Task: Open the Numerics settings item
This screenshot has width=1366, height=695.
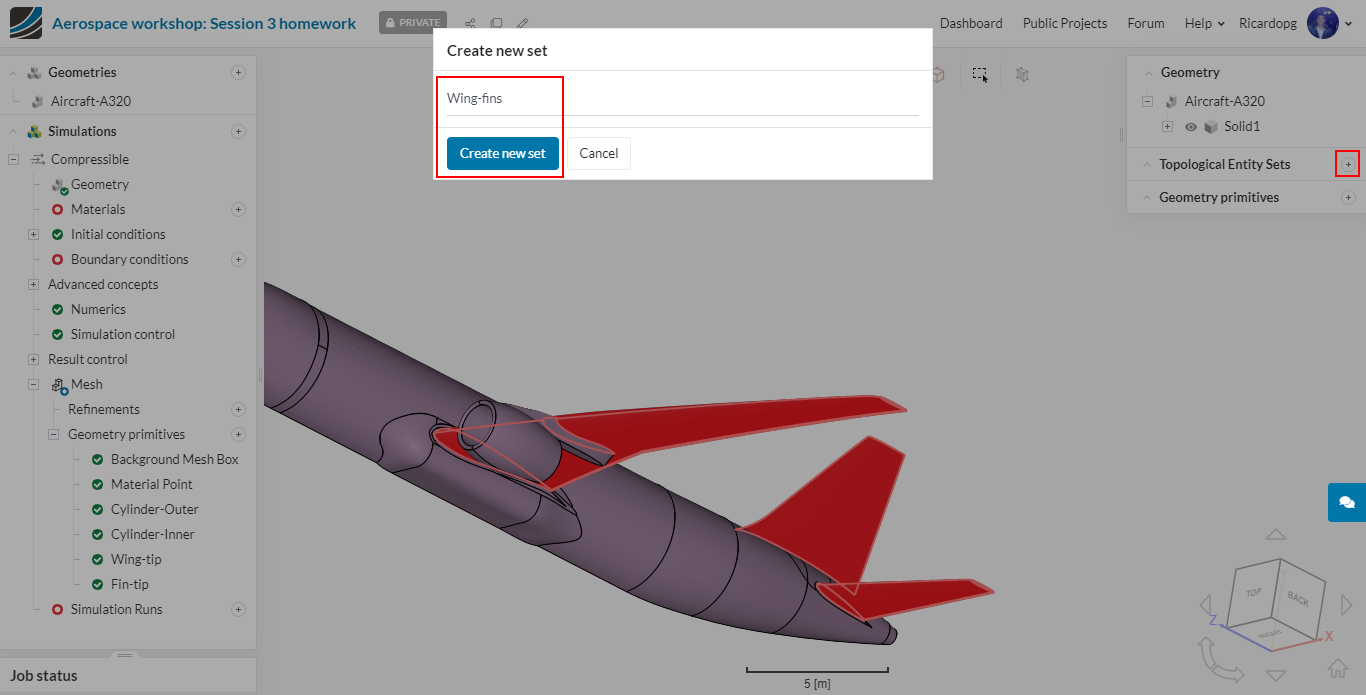Action: [x=98, y=309]
